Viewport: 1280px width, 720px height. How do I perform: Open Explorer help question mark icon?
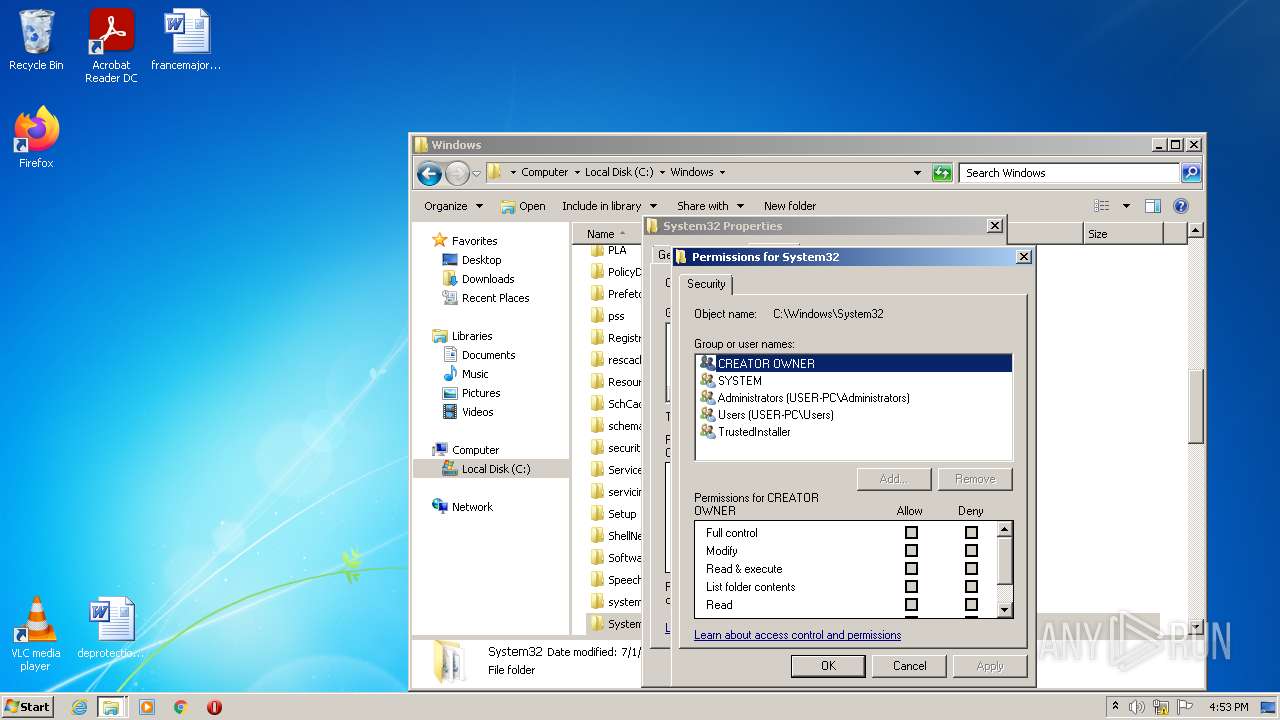click(1181, 206)
